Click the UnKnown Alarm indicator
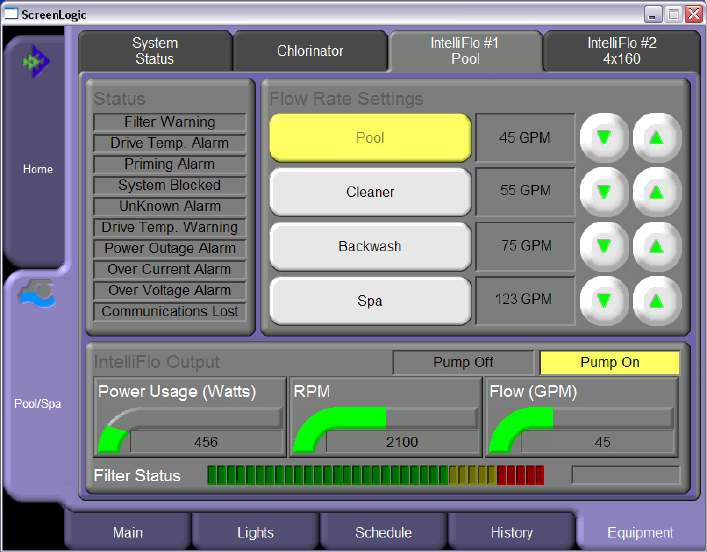This screenshot has height=552, width=707. coord(170,206)
